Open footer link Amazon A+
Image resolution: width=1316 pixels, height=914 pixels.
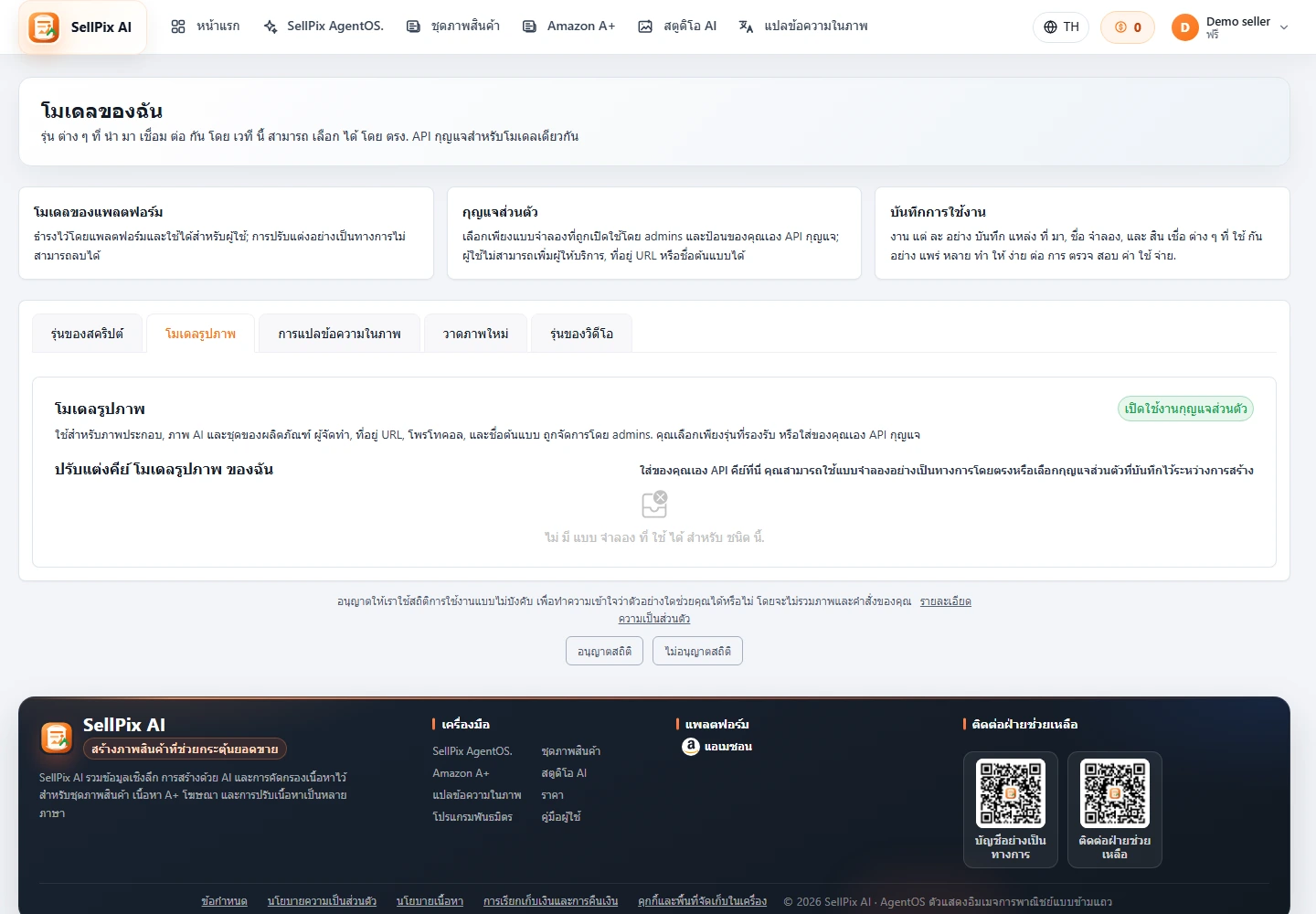(461, 773)
